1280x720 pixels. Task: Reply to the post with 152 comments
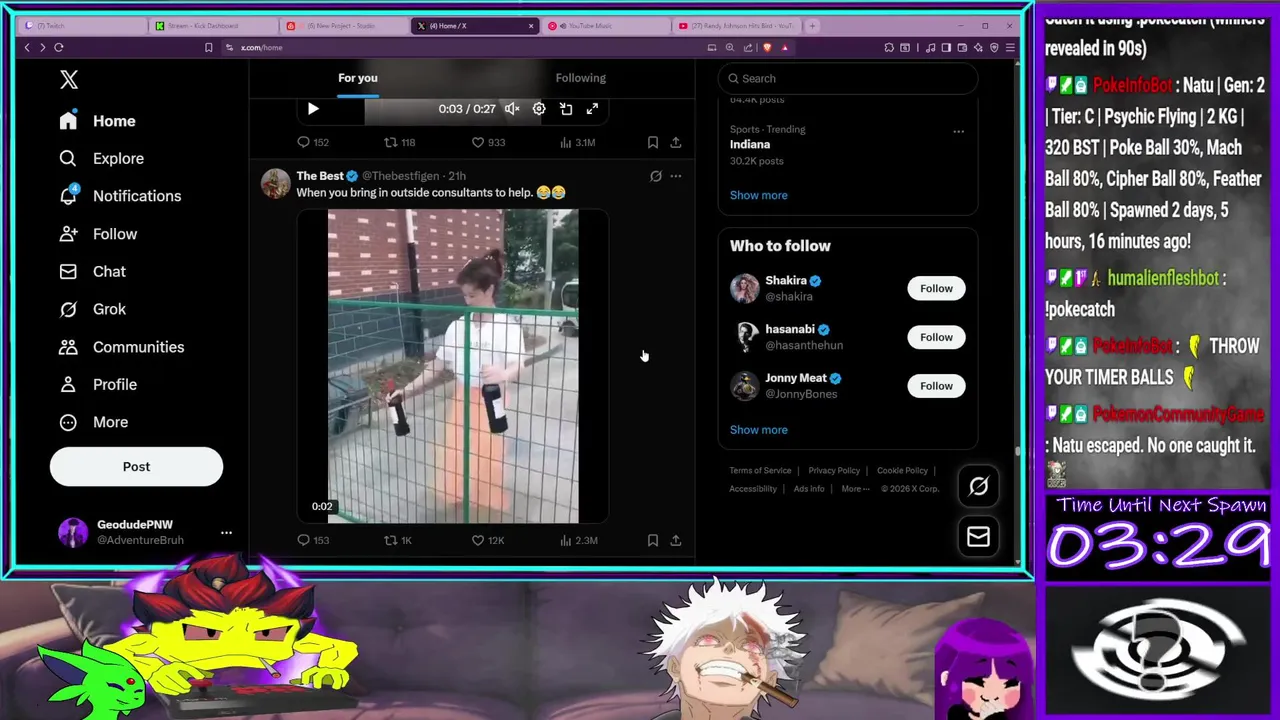click(x=312, y=142)
